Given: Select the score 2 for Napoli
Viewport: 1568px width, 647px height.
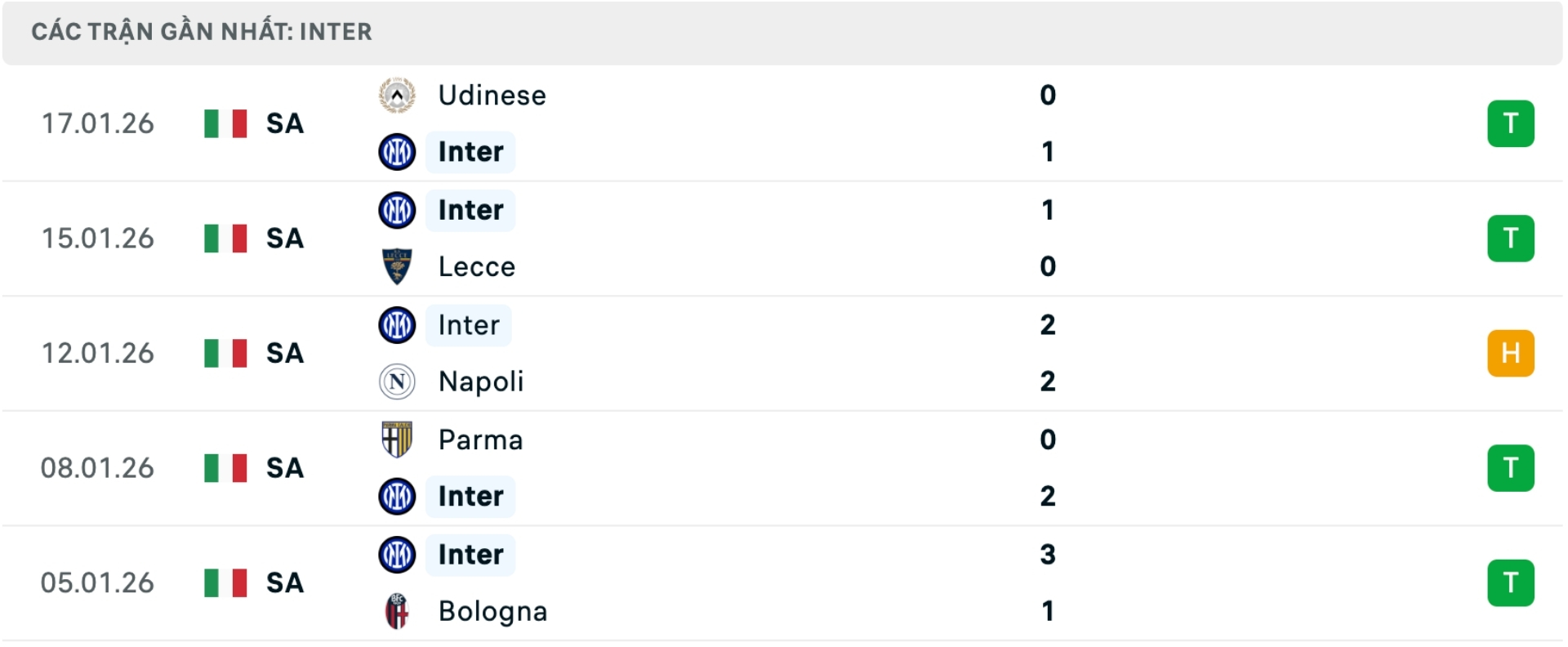Looking at the screenshot, I should tap(1047, 382).
